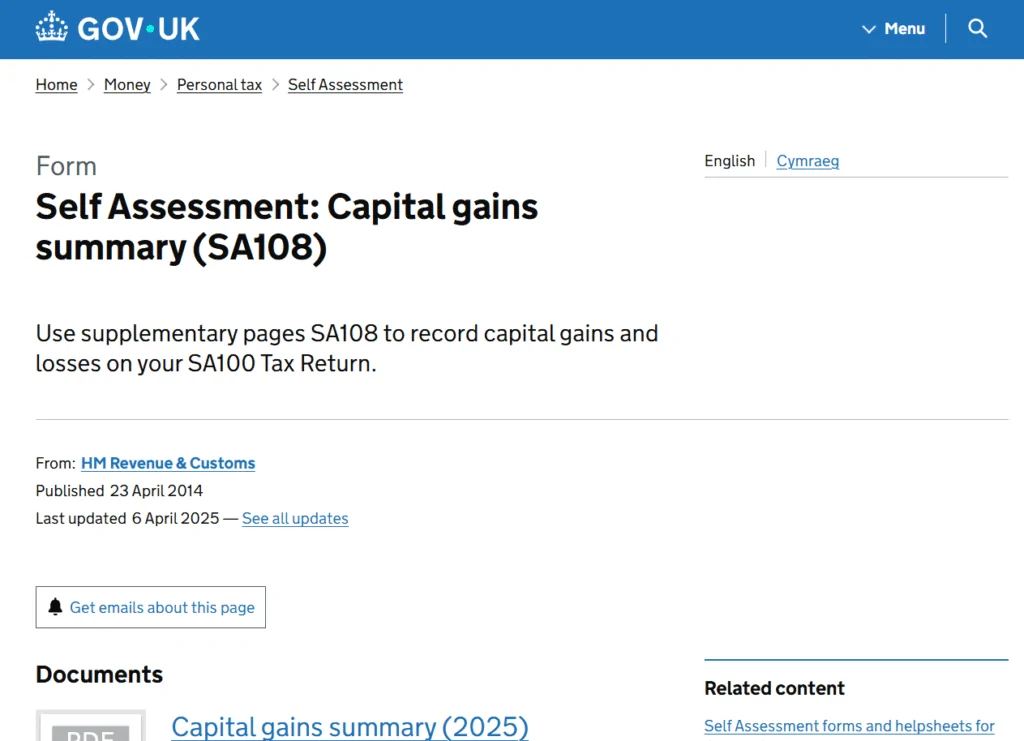This screenshot has height=741, width=1024.
Task: Expand the Menu chevron arrow
Action: [869, 29]
